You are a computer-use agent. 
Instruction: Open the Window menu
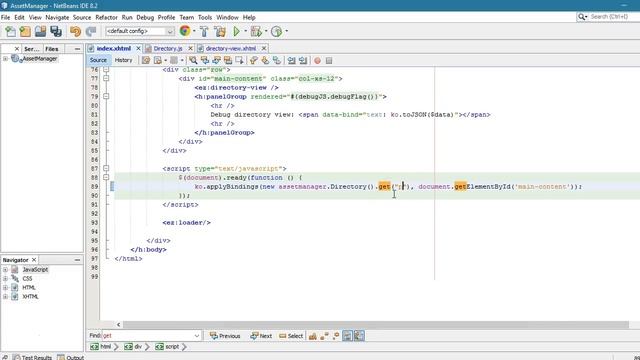(227, 18)
